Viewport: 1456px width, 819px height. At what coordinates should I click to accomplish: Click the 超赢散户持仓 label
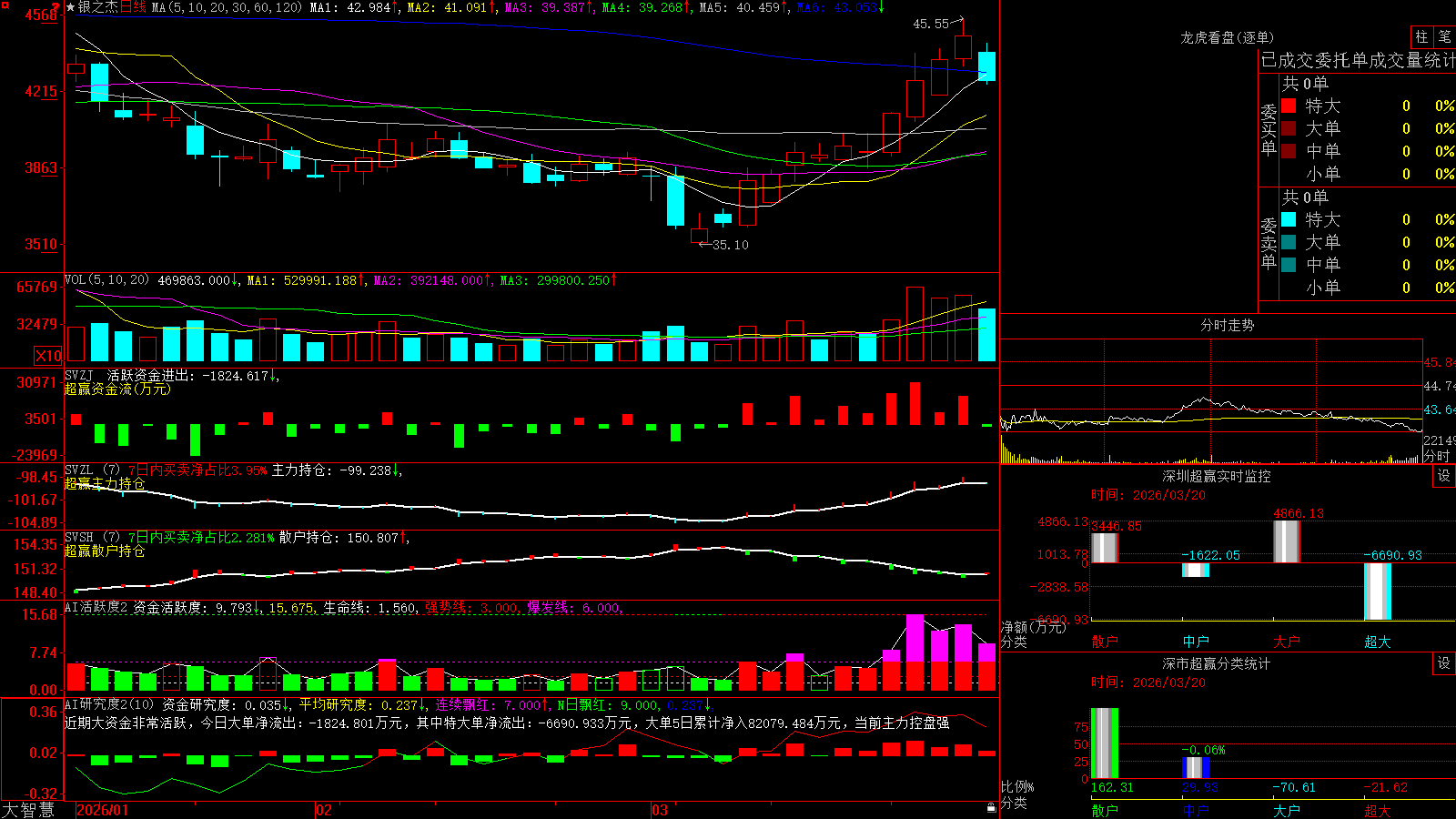(x=105, y=551)
